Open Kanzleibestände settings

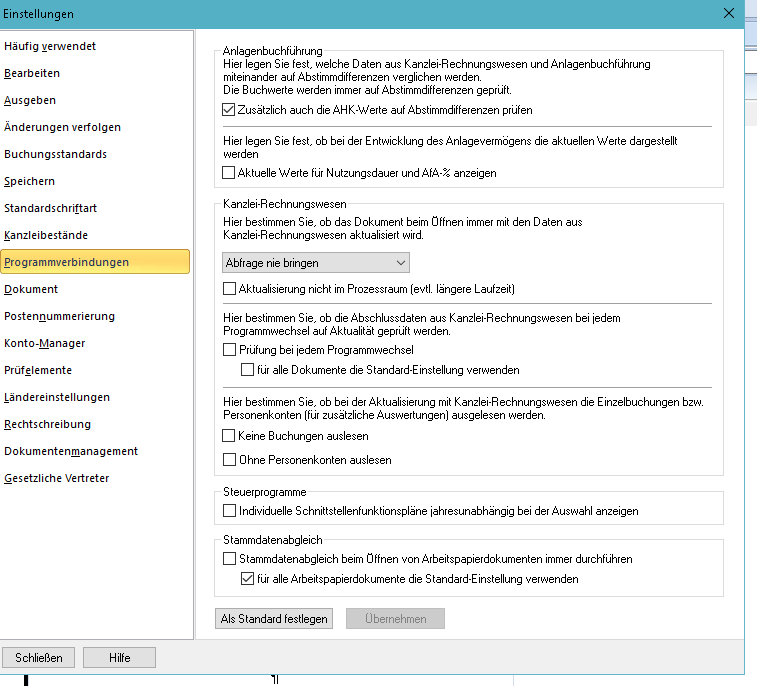[46, 236]
